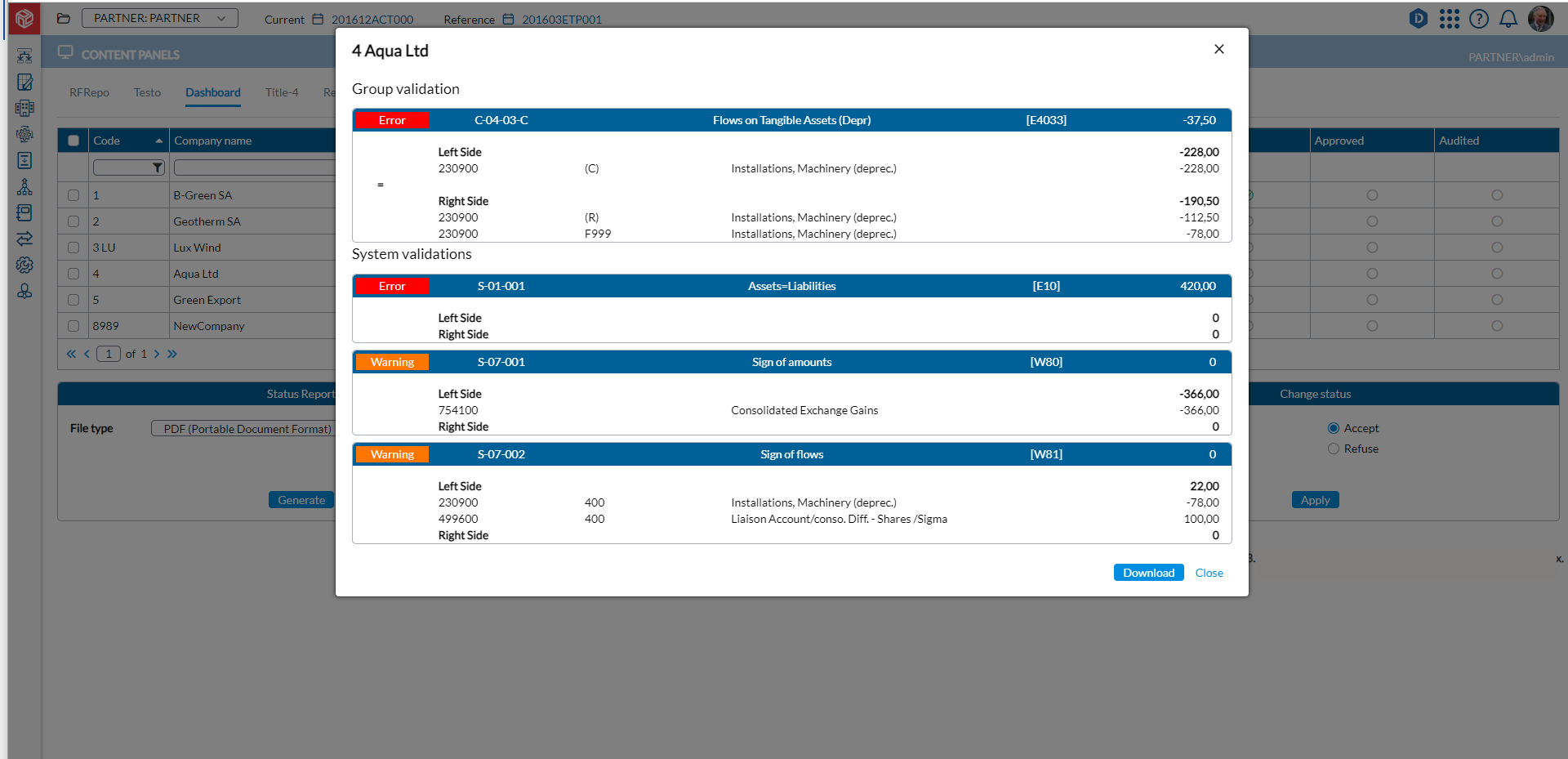Click the Close link in dialog
This screenshot has width=1568, height=759.
tap(1209, 573)
